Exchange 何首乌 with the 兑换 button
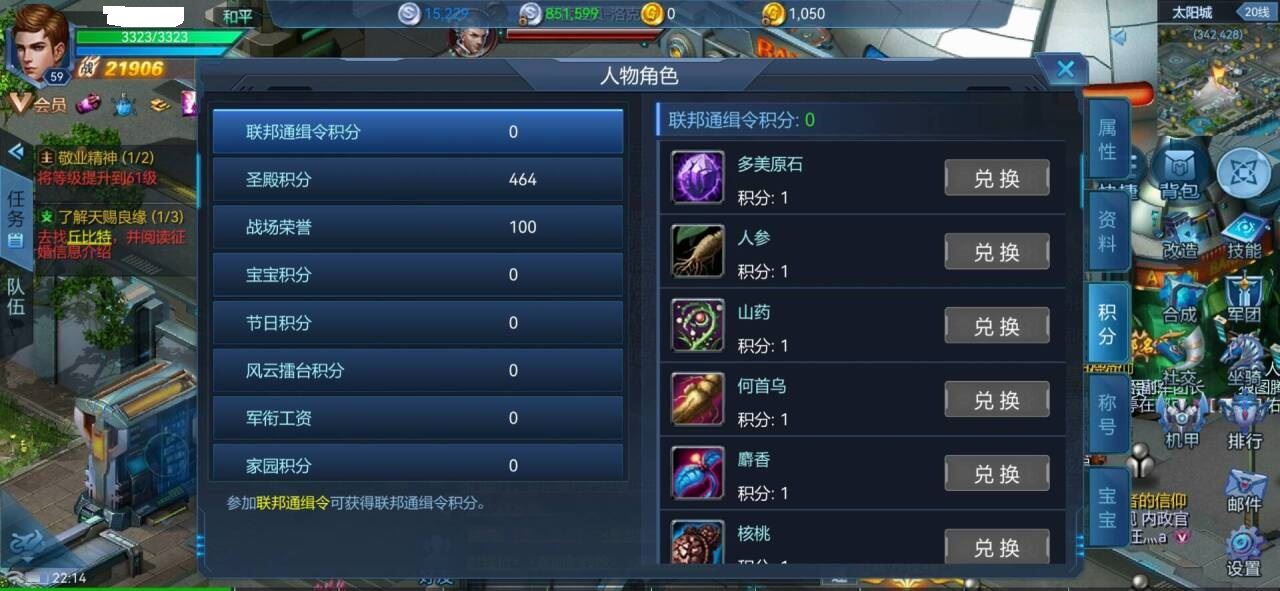Screen dimensions: 1280x591 point(997,400)
